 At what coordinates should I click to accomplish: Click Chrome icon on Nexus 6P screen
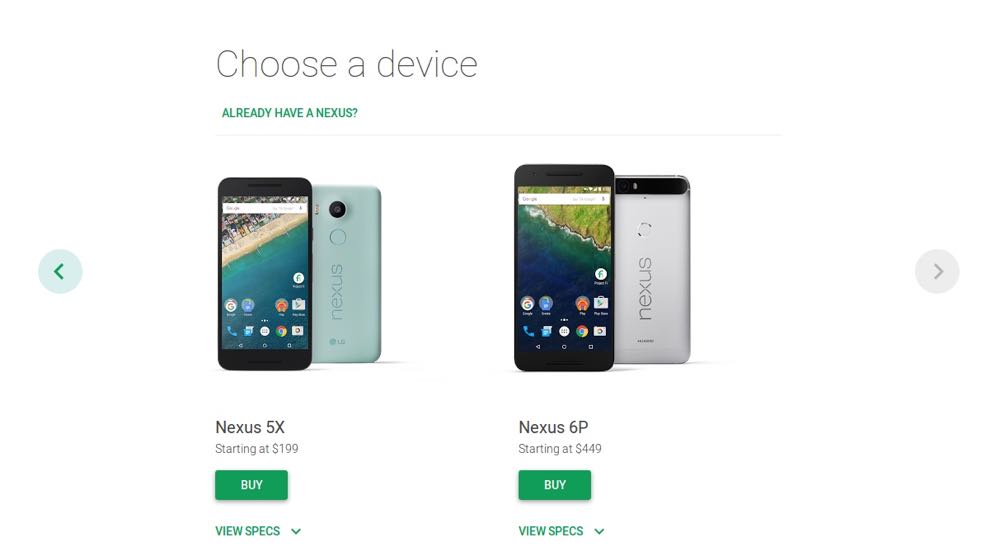click(x=582, y=331)
